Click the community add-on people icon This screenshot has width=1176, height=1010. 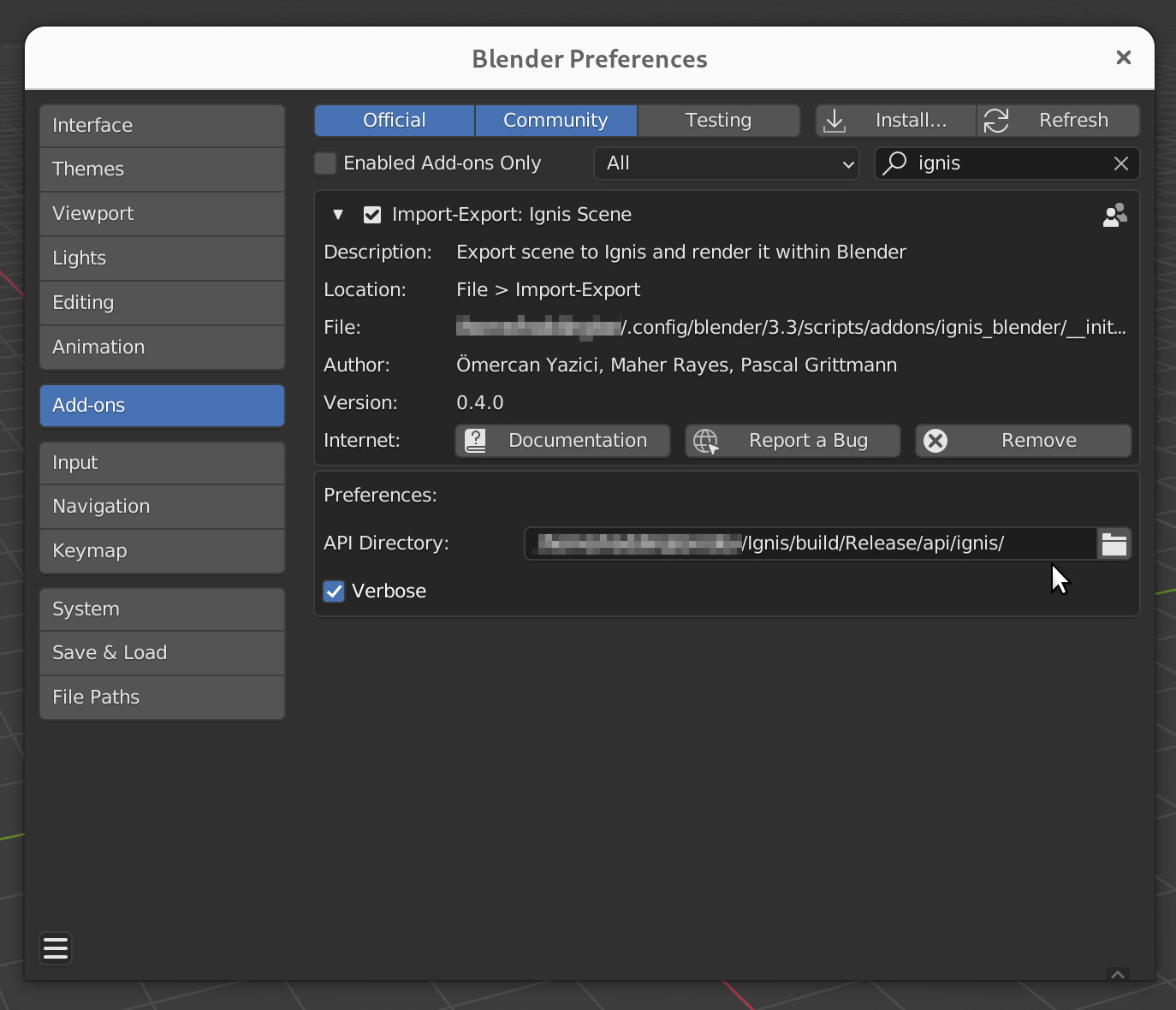1114,215
